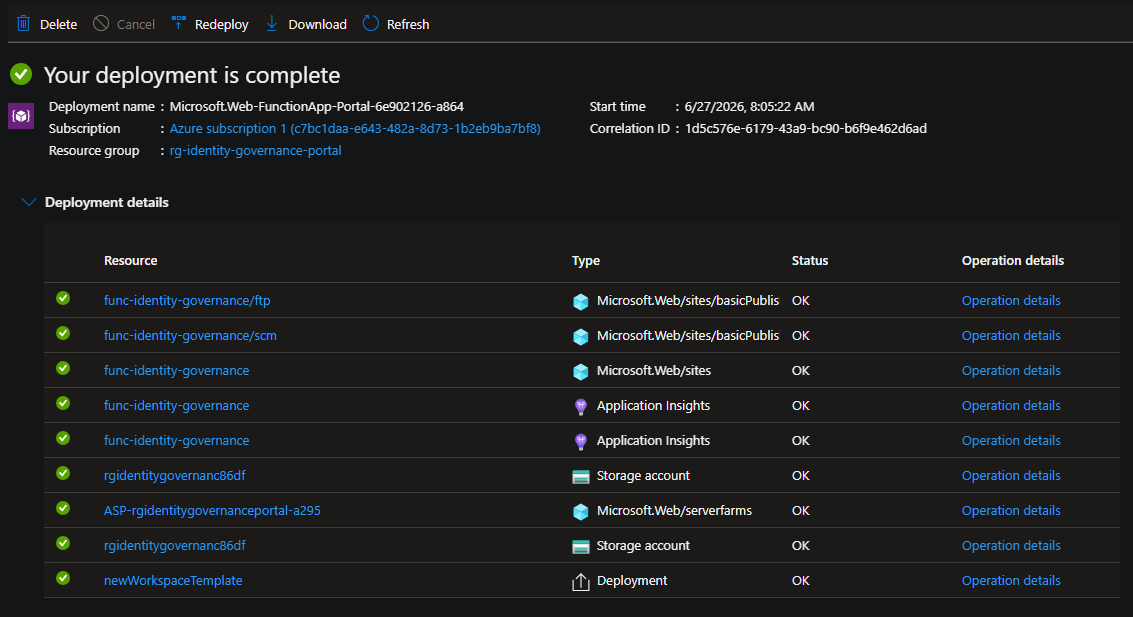Click the Delete trash icon

pyautogui.click(x=23, y=24)
